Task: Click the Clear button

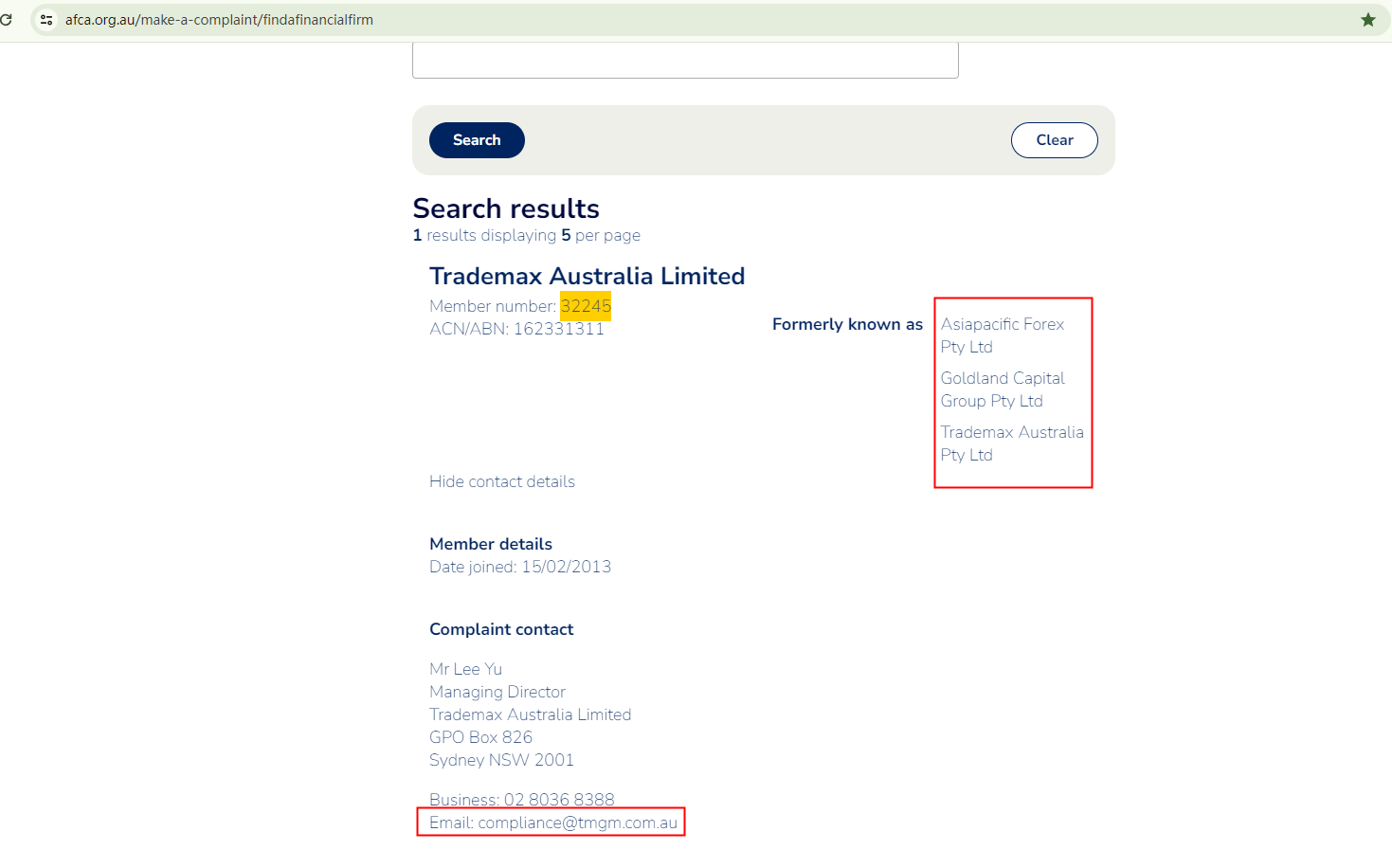Action: (1055, 140)
